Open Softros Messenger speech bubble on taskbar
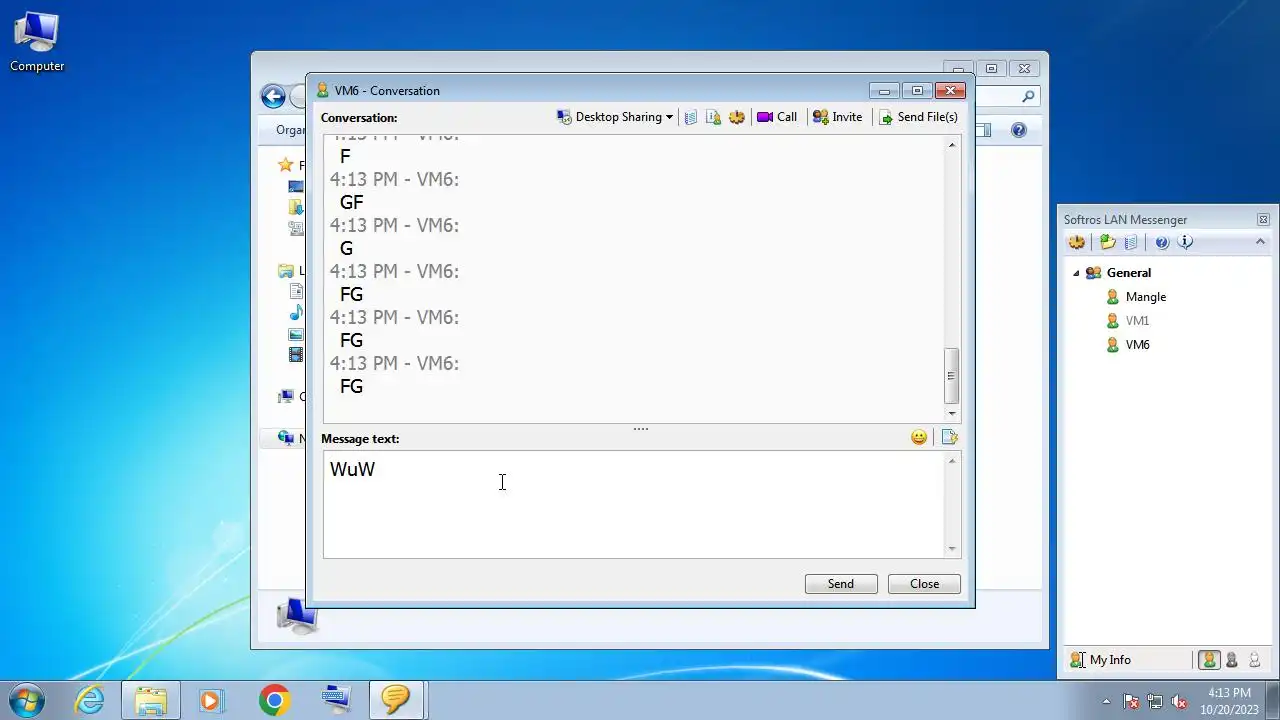Viewport: 1280px width, 720px height. [396, 700]
